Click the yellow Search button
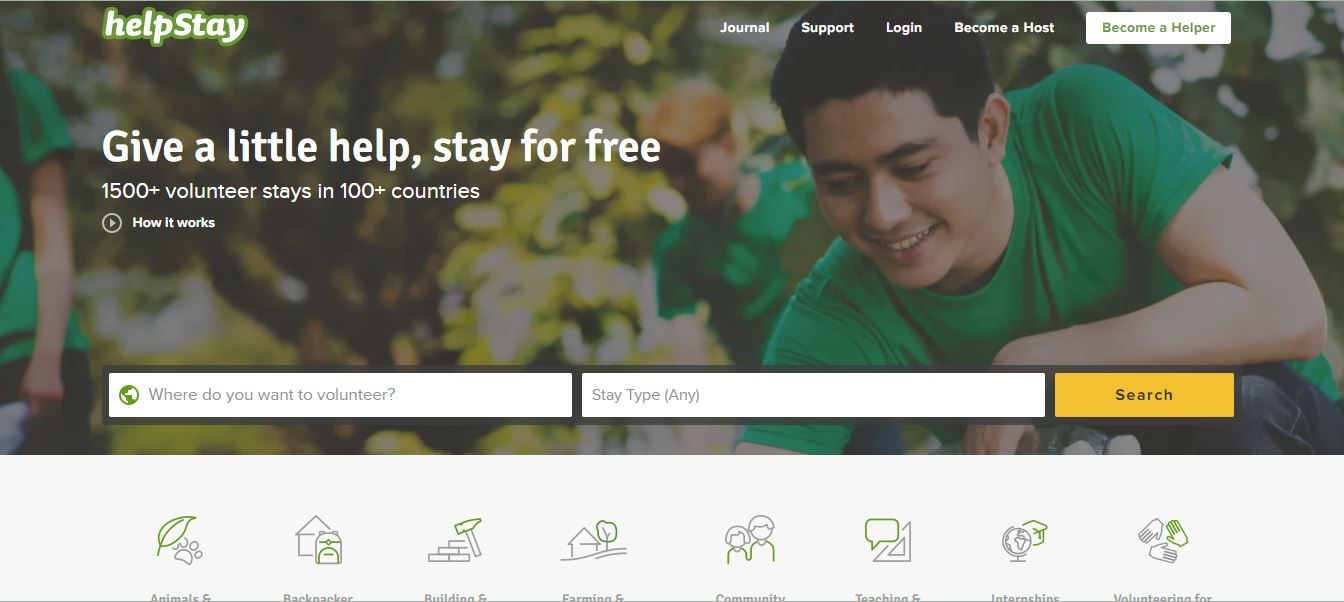 click(x=1144, y=395)
